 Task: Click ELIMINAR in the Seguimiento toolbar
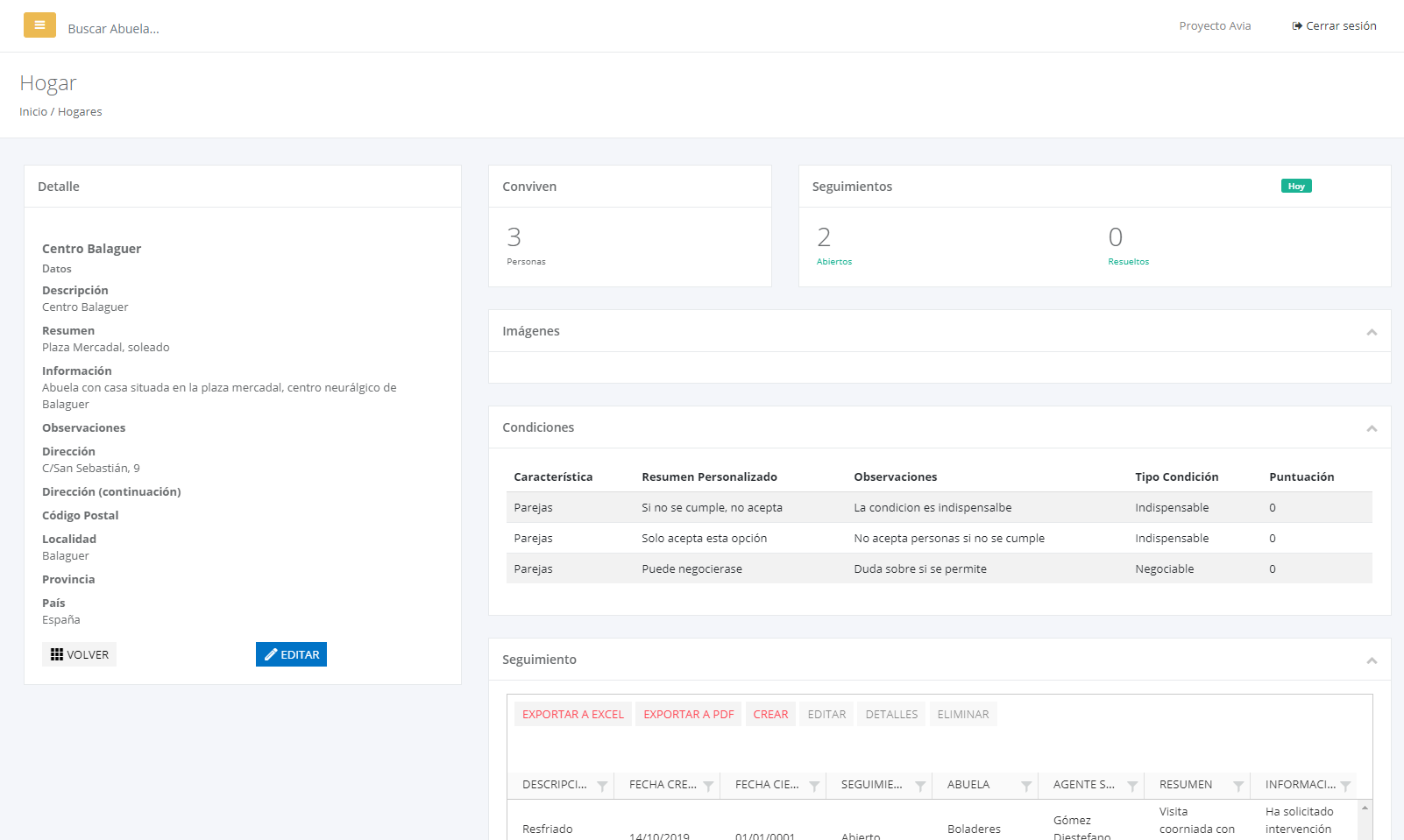[x=963, y=715]
